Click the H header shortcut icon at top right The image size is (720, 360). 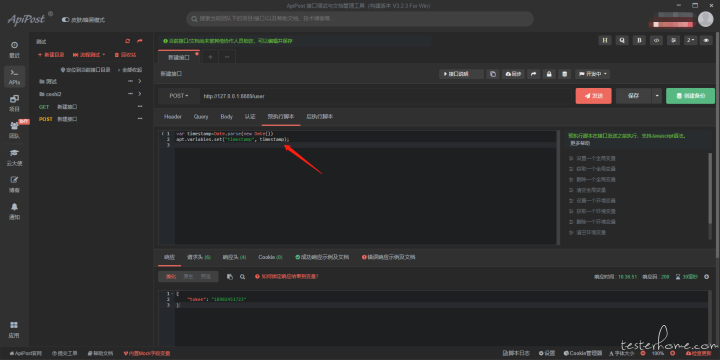tap(605, 40)
